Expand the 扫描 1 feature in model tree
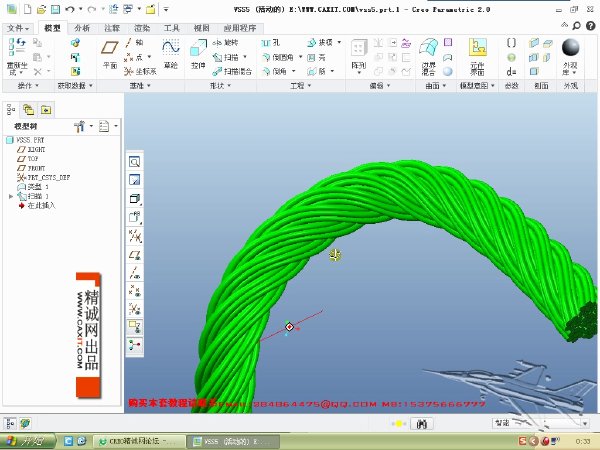Viewport: 600px width, 450px height. point(11,196)
